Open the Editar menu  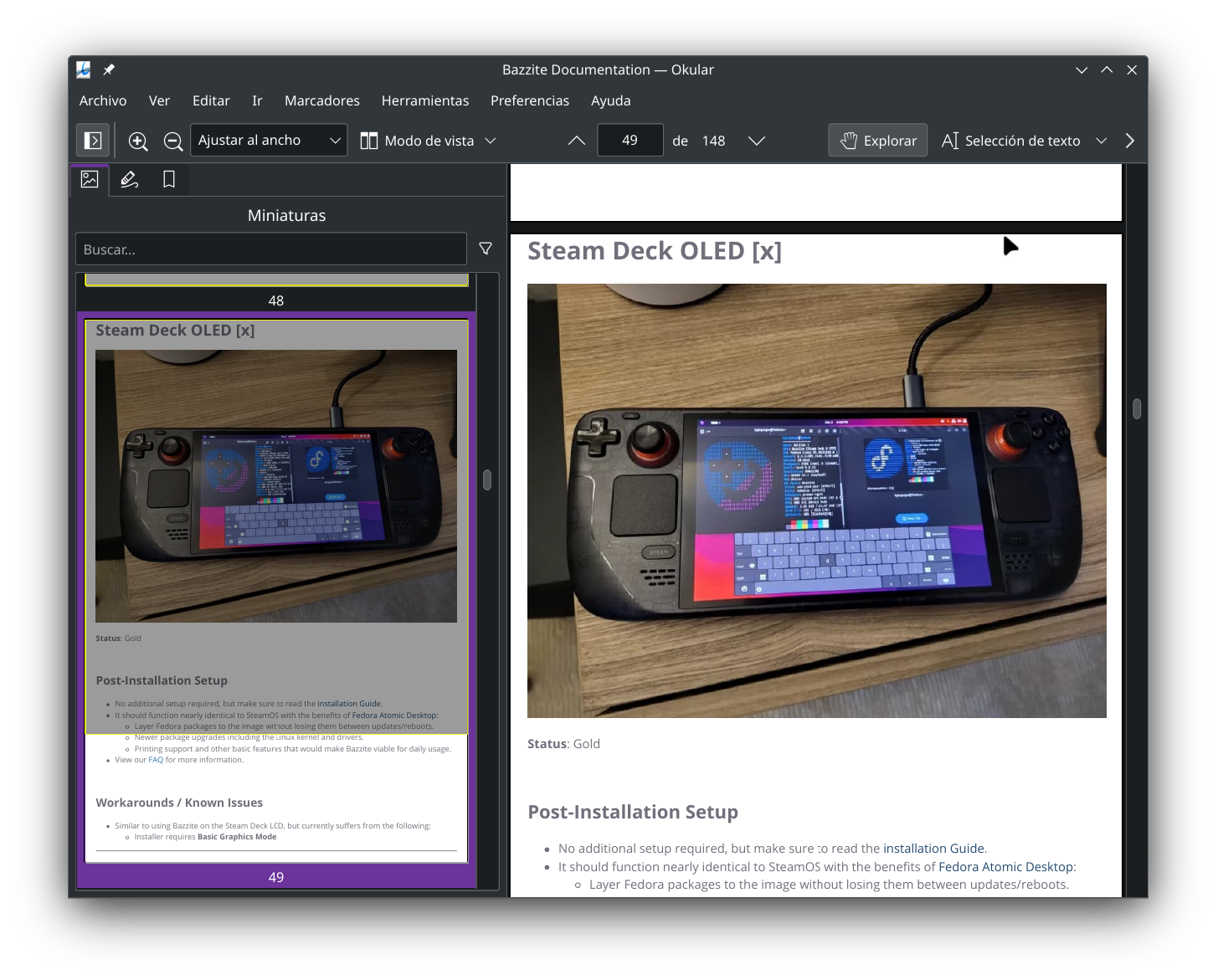click(211, 100)
